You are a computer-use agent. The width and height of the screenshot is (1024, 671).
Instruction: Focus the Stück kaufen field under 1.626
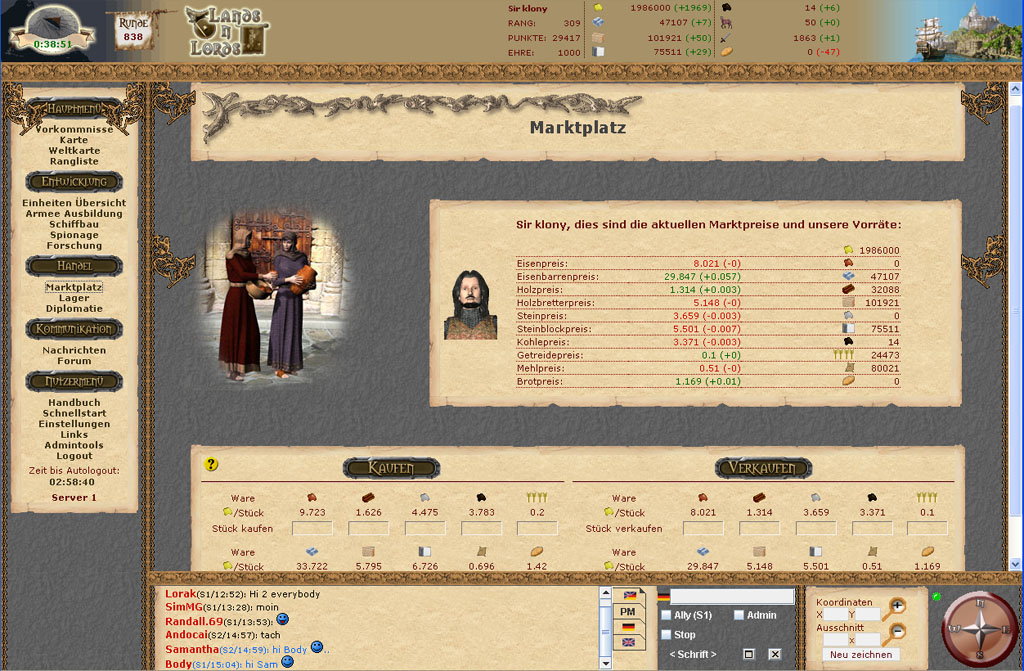click(x=368, y=528)
